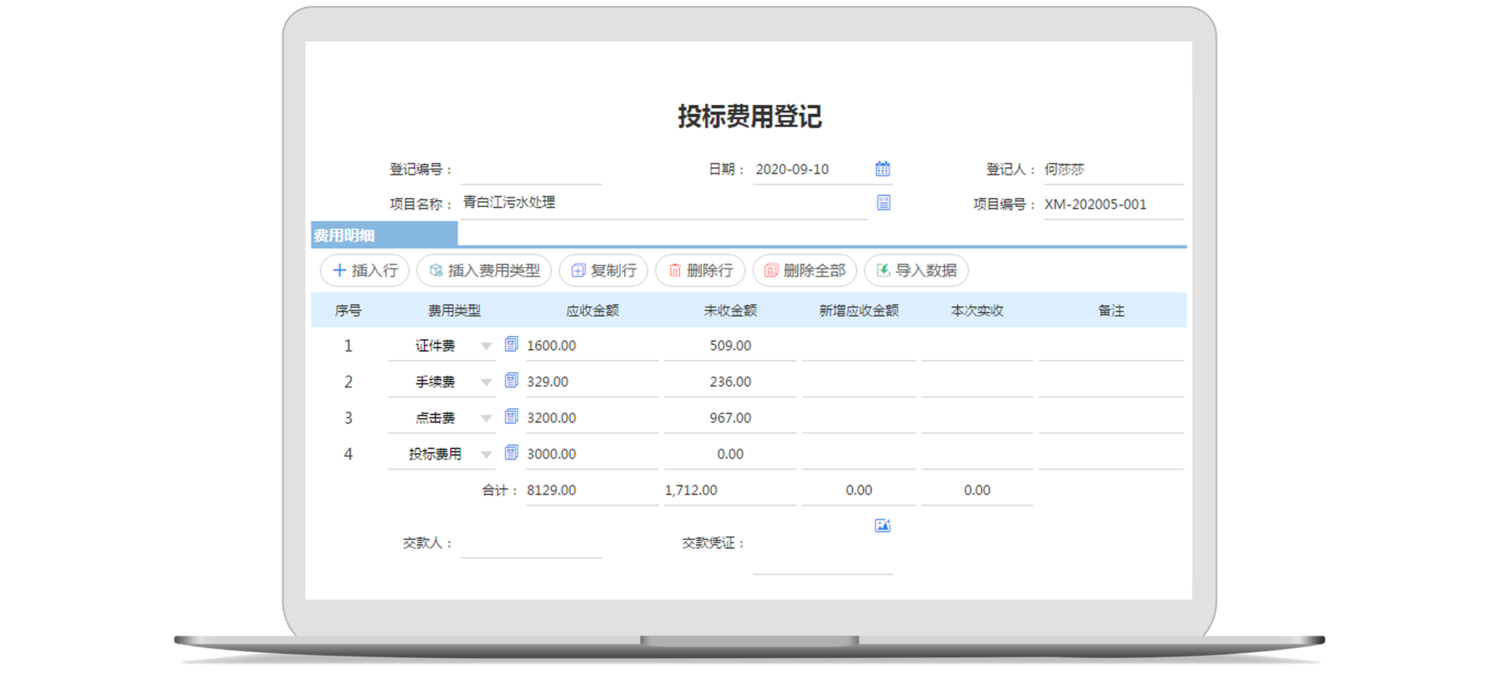Click the 导入数据 button
The height and width of the screenshot is (673, 1500).
coord(916,270)
